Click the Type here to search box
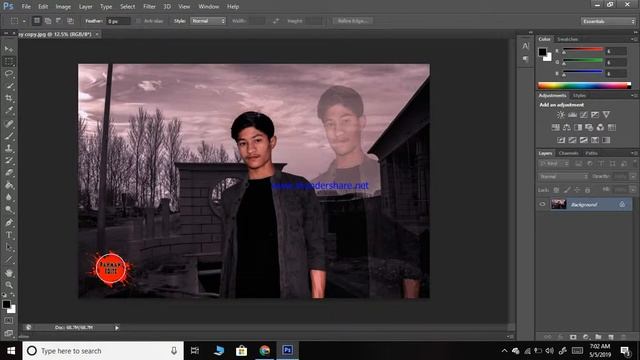This screenshot has height=360, width=640. tap(103, 351)
